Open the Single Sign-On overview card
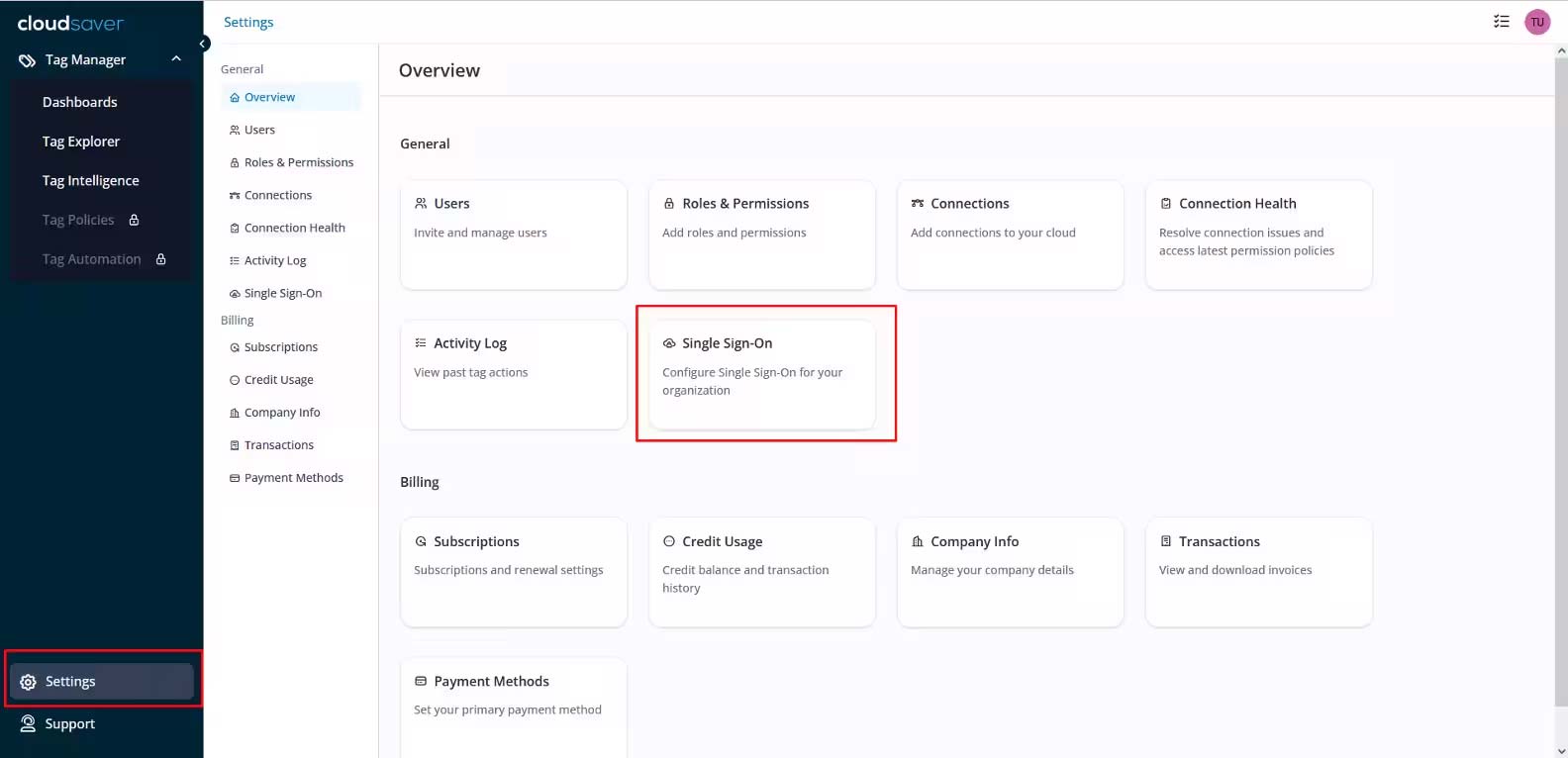Image resolution: width=1568 pixels, height=758 pixels. [761, 373]
